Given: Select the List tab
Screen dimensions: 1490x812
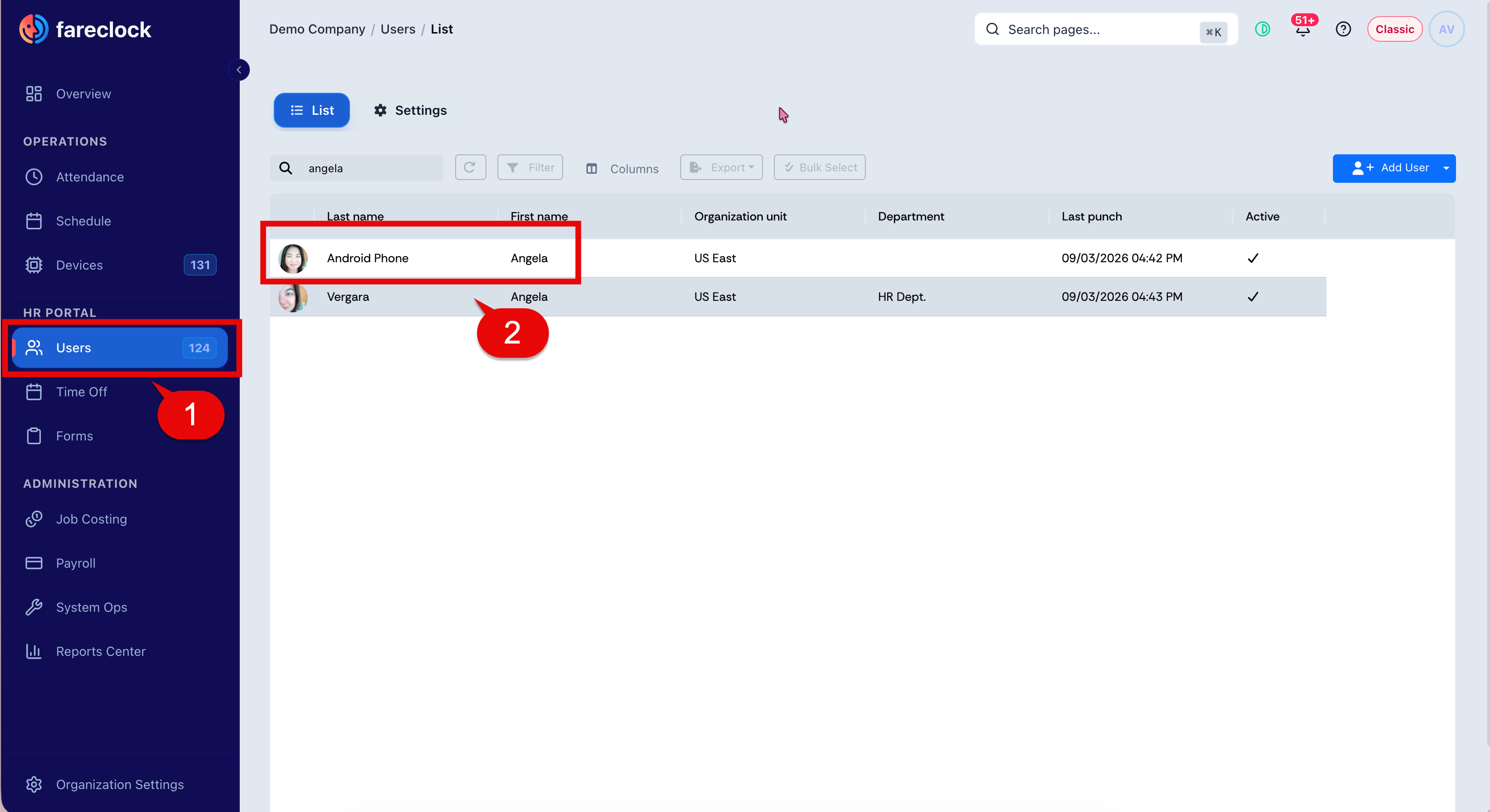Looking at the screenshot, I should coord(312,110).
